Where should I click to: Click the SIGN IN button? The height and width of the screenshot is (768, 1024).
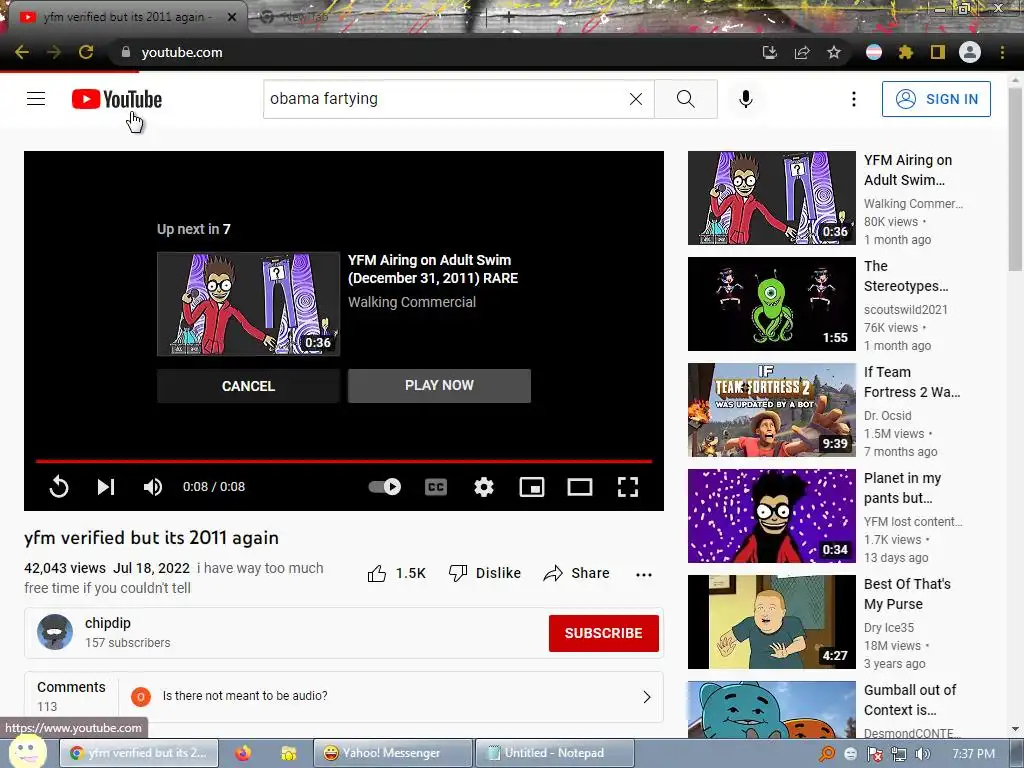tap(936, 99)
